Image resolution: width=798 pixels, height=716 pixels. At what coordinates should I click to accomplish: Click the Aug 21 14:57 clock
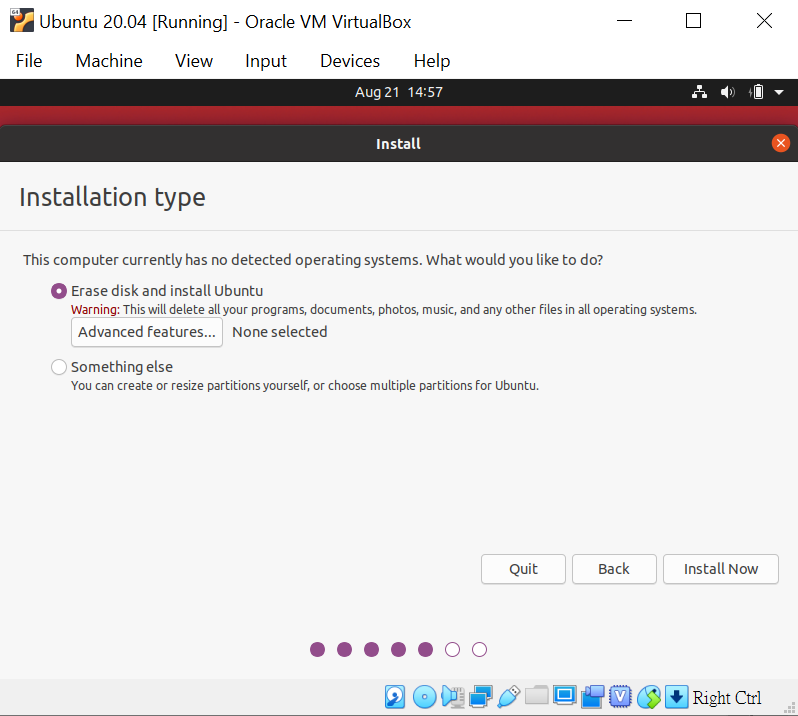coord(398,92)
